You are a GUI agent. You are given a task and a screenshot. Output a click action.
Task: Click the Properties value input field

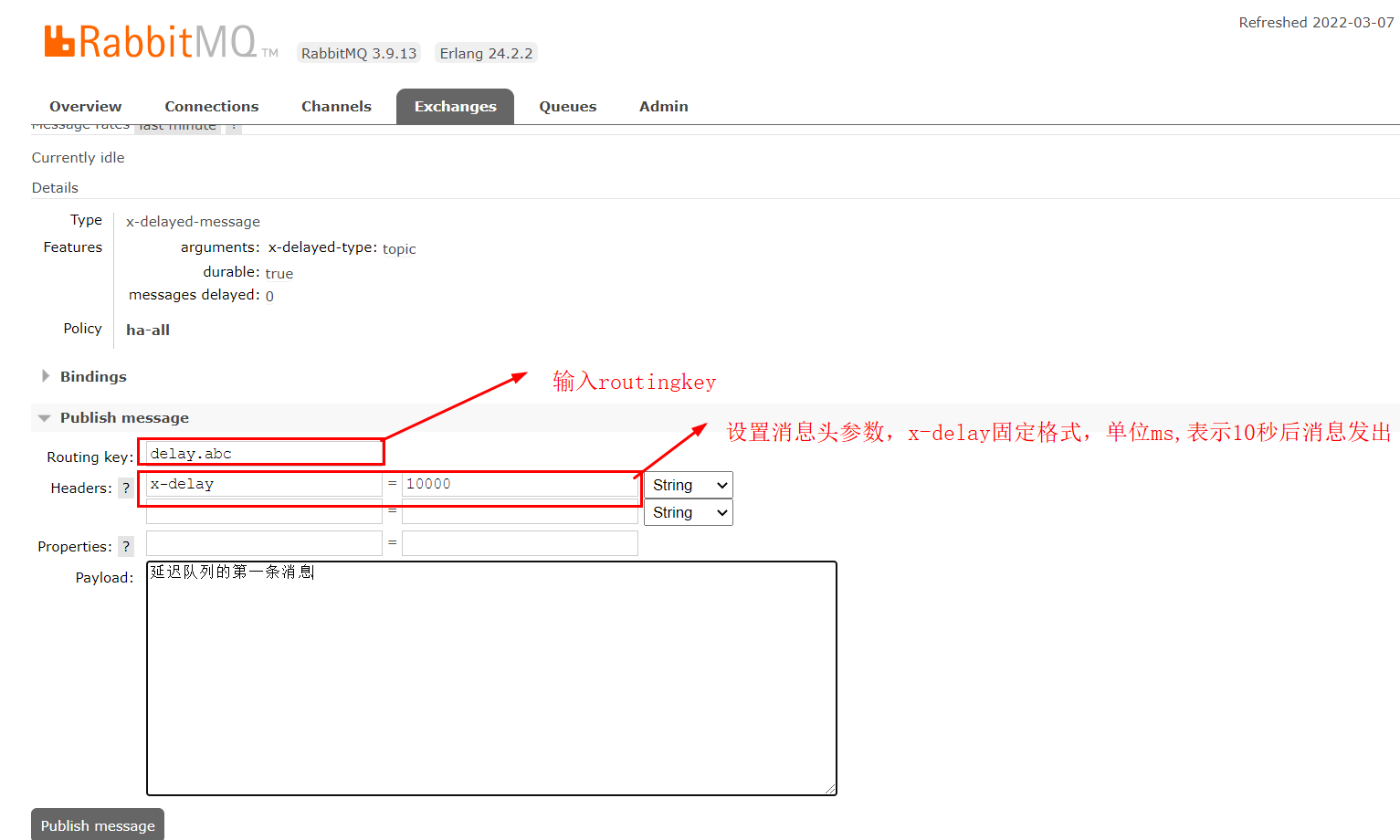coord(520,543)
